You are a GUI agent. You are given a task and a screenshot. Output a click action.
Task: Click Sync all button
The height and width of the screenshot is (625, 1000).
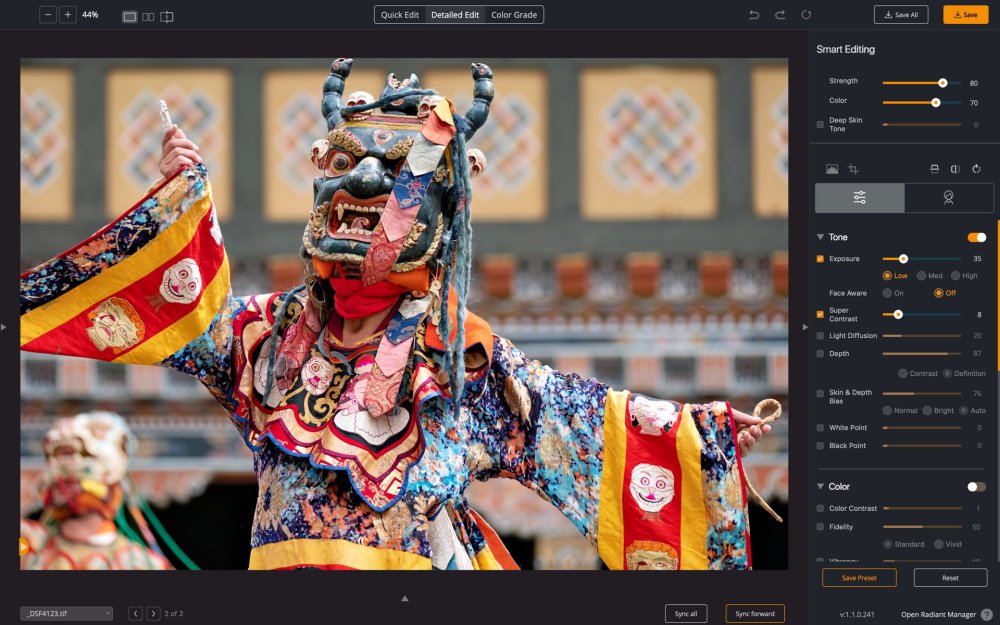686,614
